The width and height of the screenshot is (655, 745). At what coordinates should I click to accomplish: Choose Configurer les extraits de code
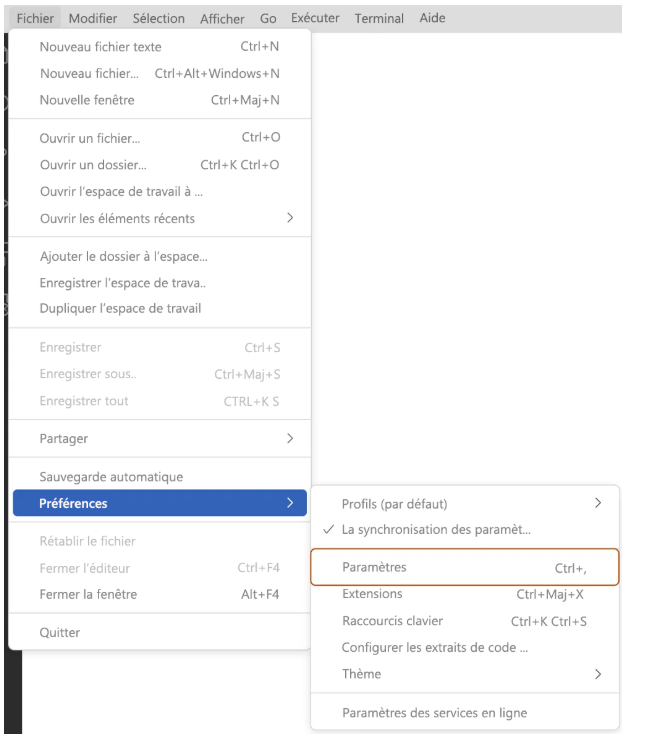465,648
